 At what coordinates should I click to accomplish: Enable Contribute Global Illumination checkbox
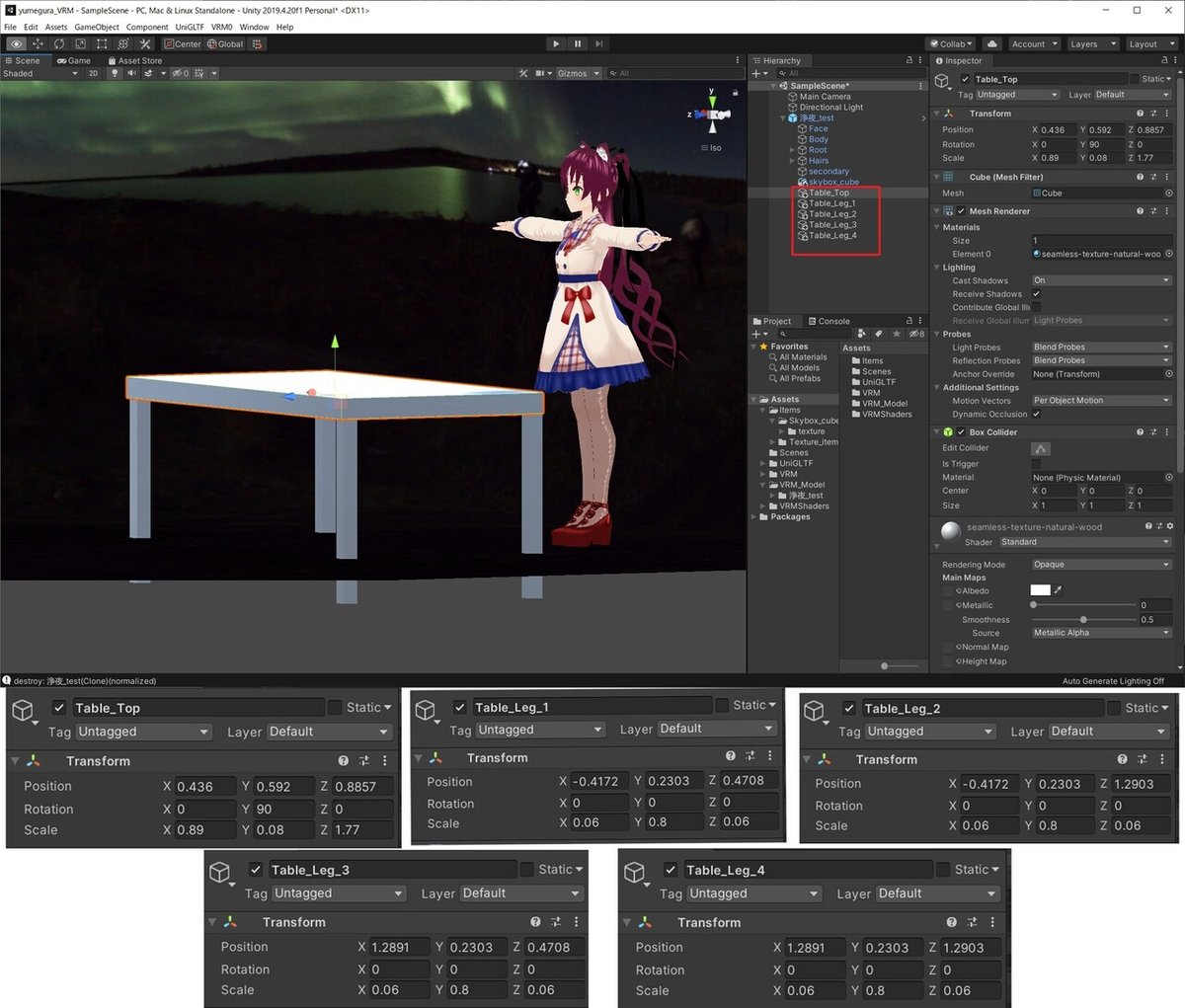(x=1035, y=307)
